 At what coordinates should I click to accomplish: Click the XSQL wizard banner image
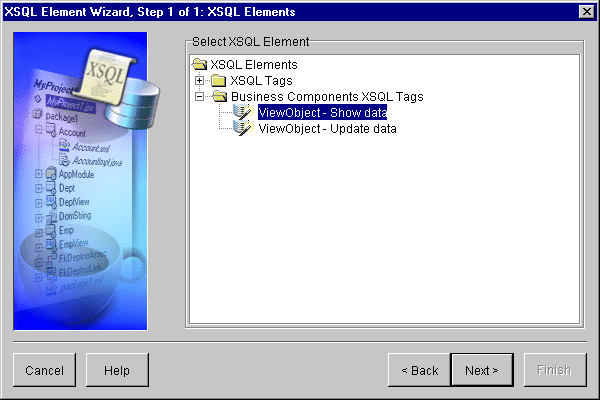[80, 181]
